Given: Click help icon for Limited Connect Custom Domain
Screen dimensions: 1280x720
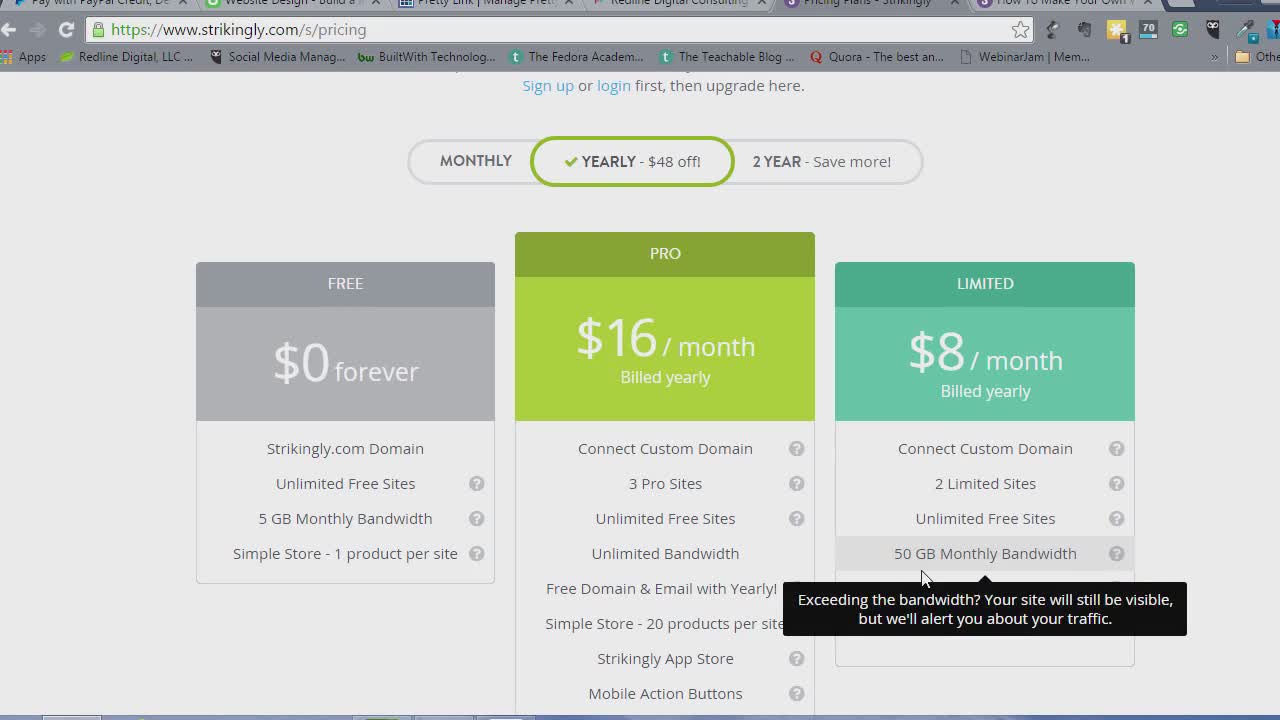Looking at the screenshot, I should pyautogui.click(x=1117, y=448).
